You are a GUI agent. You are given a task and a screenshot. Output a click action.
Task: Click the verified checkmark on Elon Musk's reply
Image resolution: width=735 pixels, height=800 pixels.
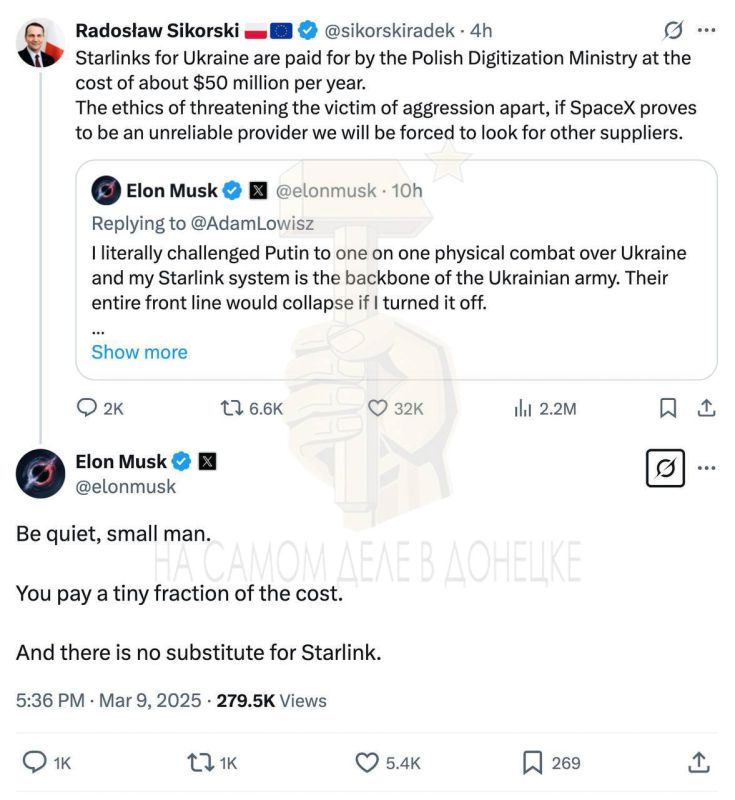183,462
